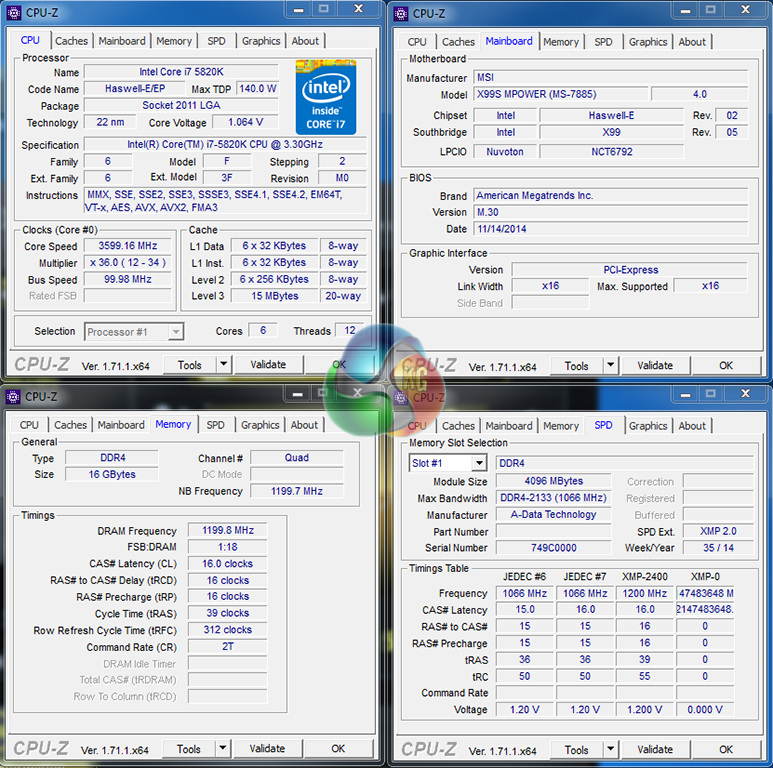This screenshot has height=768, width=773.
Task: Click the processor Name field Intel Core i7 5820K
Action: pyautogui.click(x=181, y=72)
